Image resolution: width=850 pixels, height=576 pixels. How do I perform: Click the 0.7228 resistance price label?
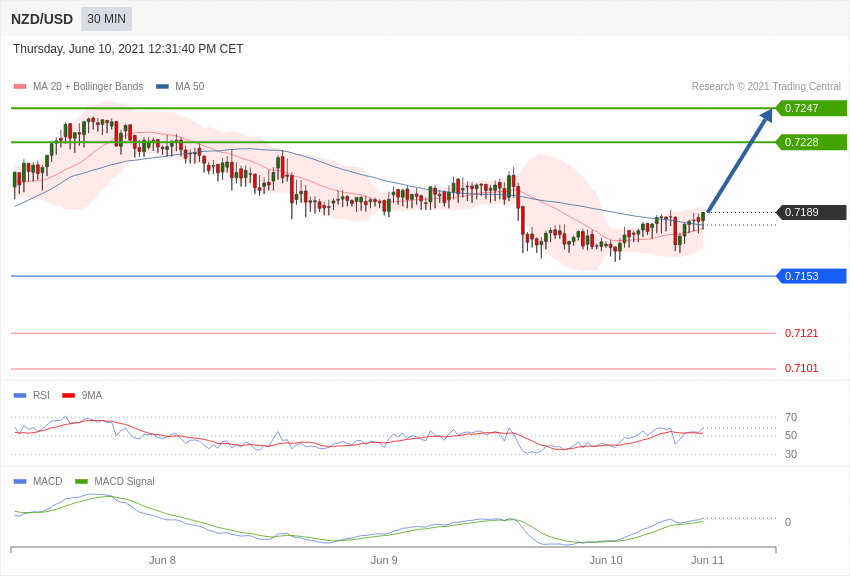(811, 143)
